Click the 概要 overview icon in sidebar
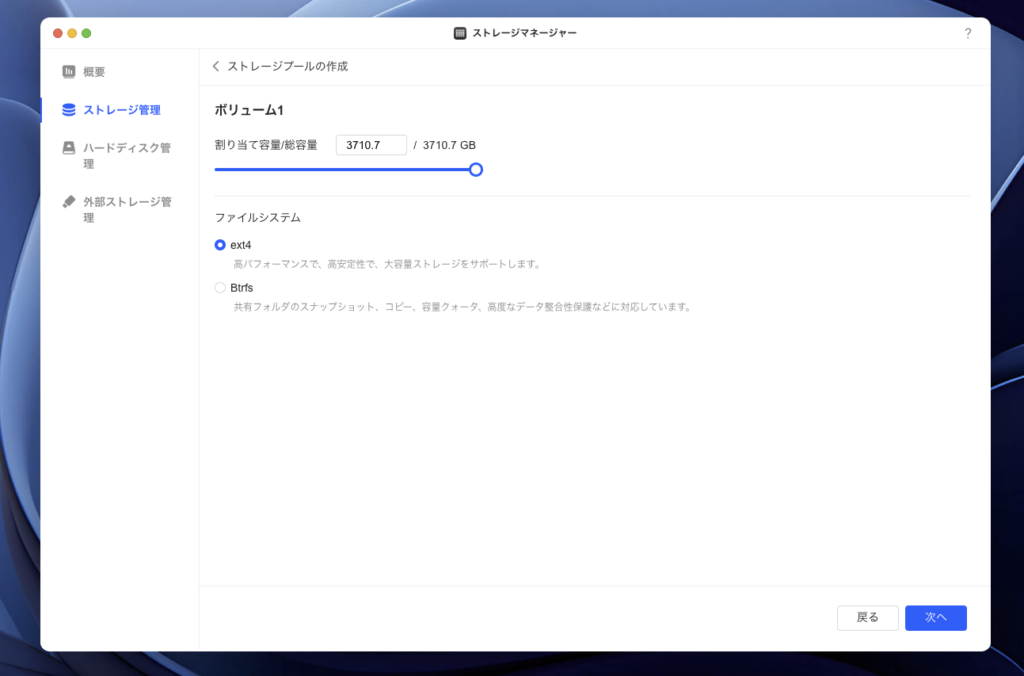Viewport: 1024px width, 676px height. pos(69,72)
